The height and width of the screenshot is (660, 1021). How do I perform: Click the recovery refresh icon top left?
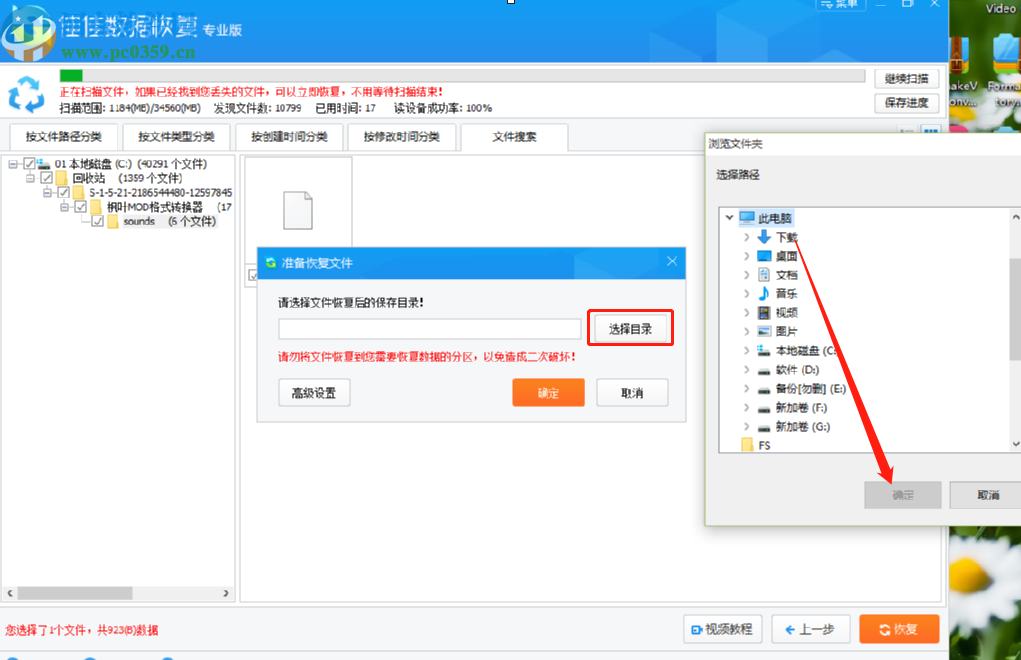[27, 93]
